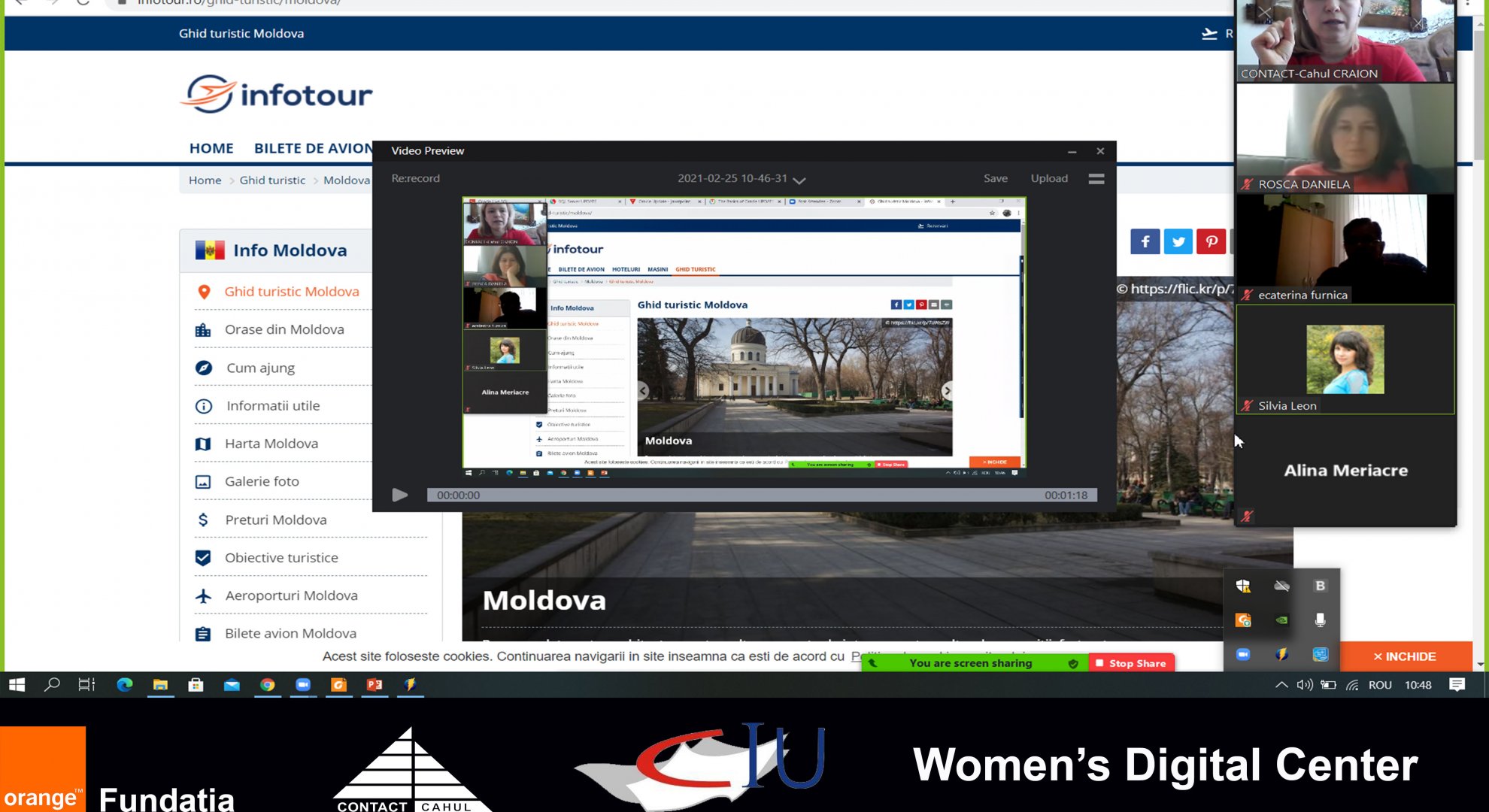Open the HOME menu item

point(211,148)
